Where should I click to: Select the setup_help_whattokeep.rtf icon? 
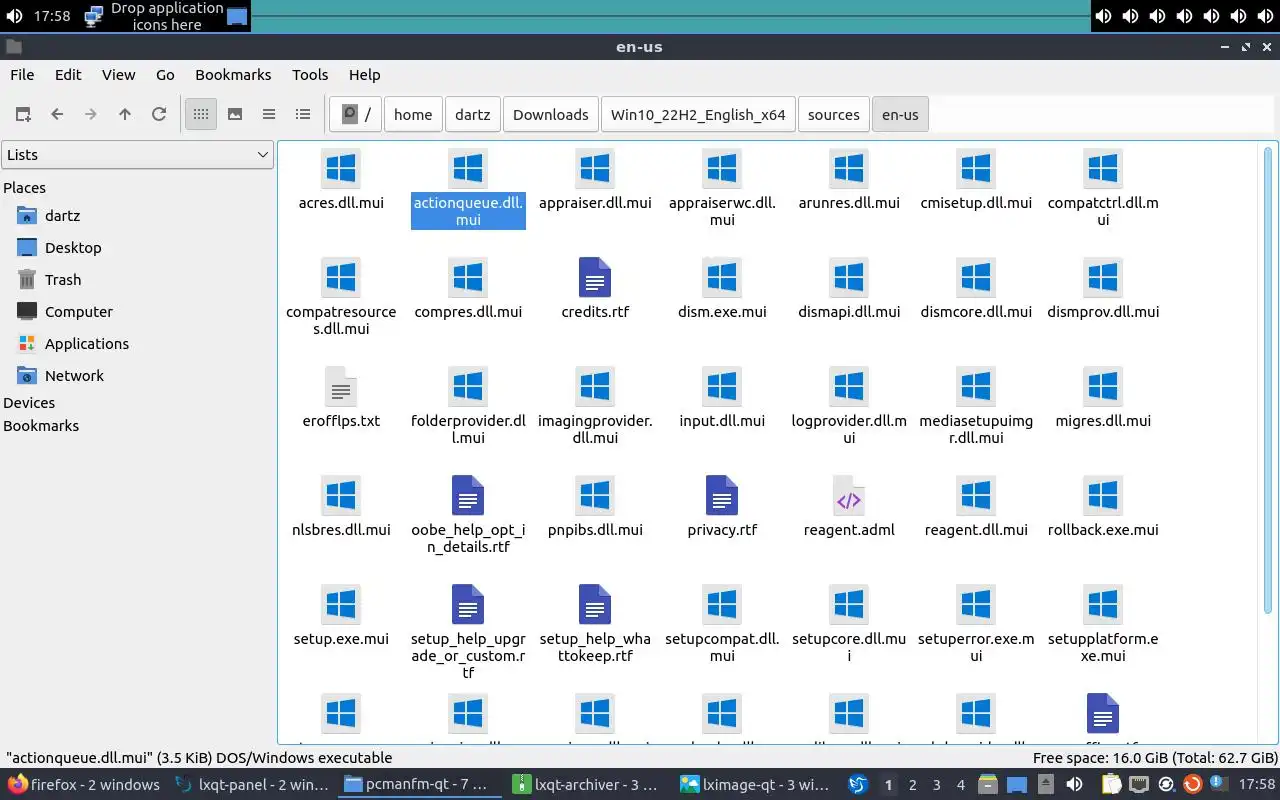[595, 604]
